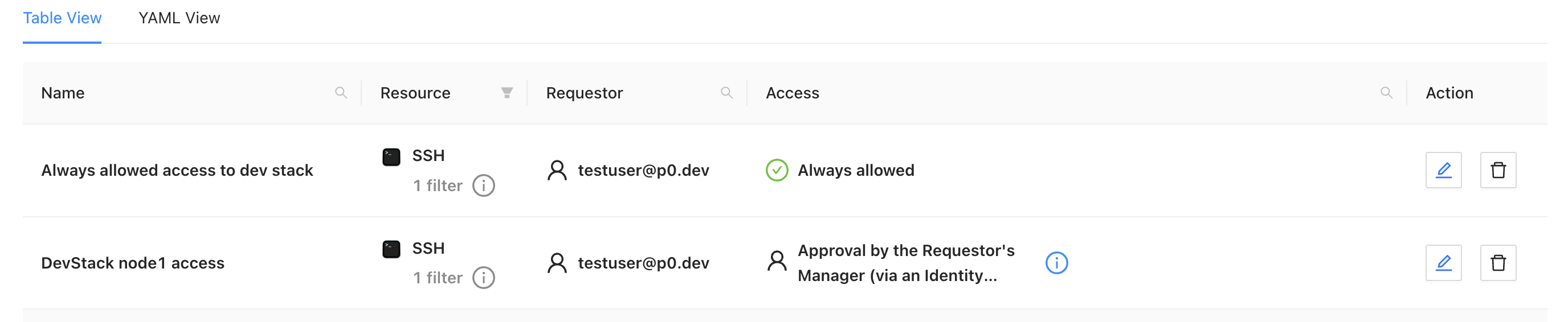Edit the DevStack node1 access rule
Viewport: 1568px width, 322px height.
(1443, 263)
